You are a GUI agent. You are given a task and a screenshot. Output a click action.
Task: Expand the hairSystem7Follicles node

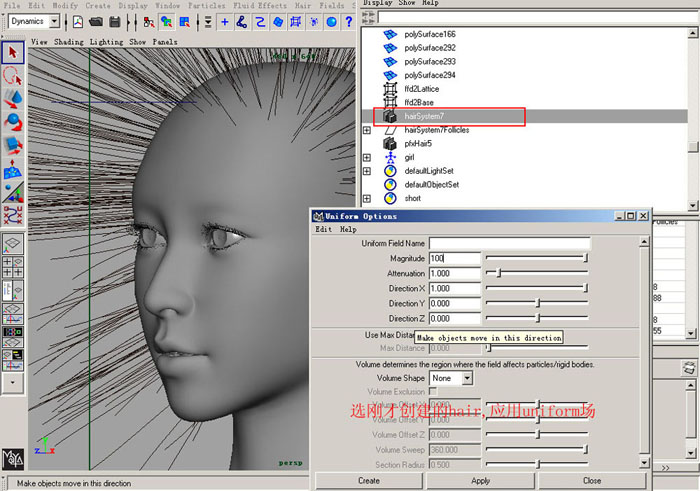(x=367, y=130)
